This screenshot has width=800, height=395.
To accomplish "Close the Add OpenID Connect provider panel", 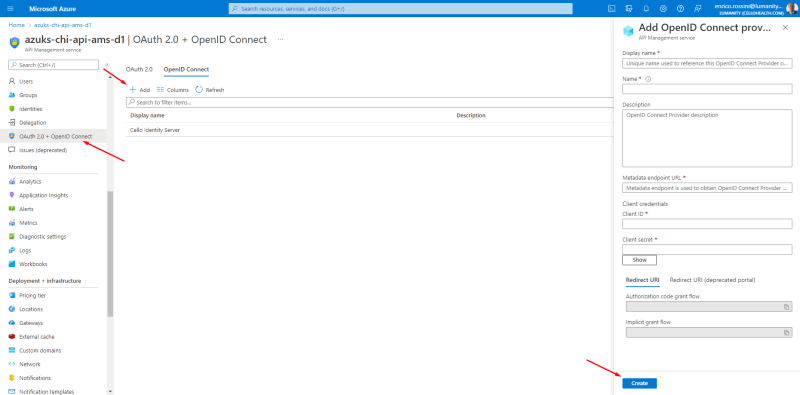I will point(785,28).
